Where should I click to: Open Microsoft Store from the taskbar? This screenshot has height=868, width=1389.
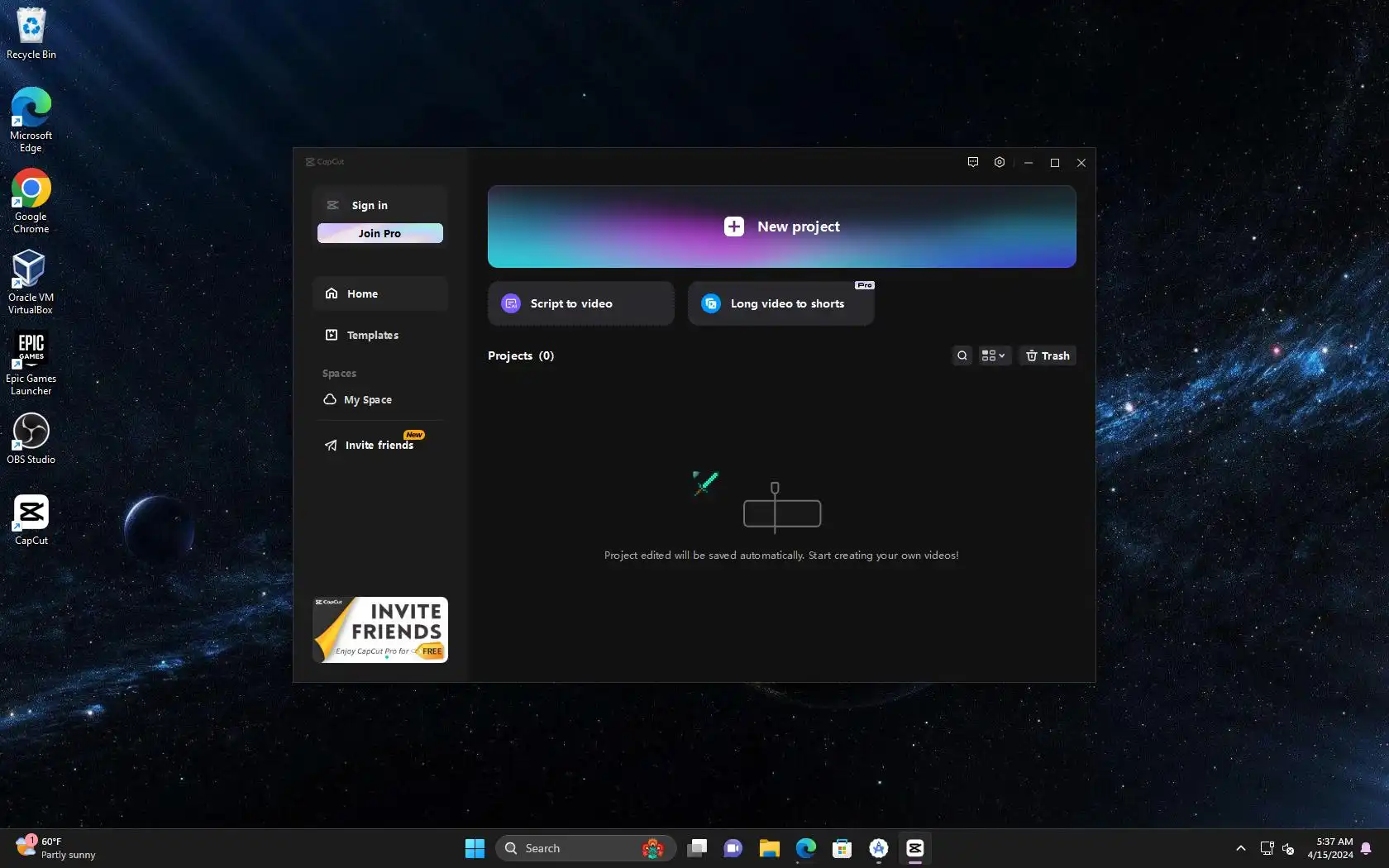[842, 848]
